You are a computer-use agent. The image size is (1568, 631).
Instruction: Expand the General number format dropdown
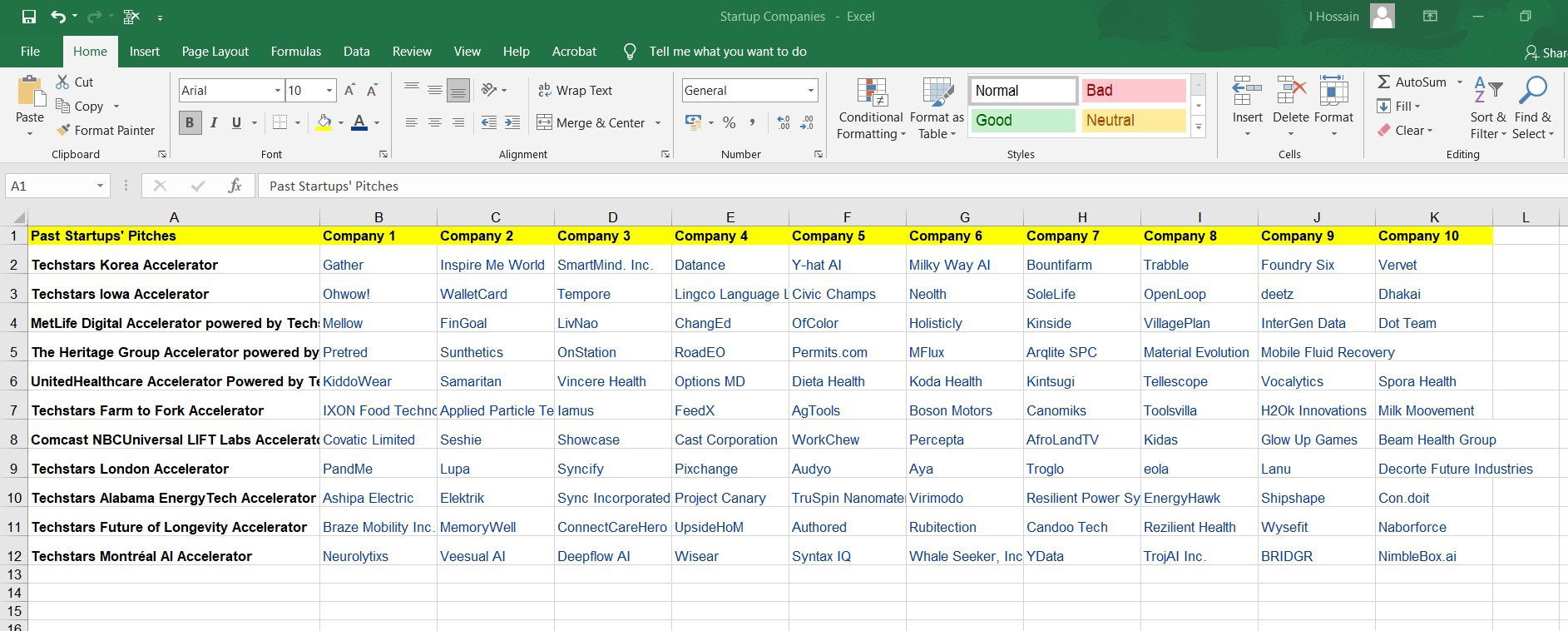pos(810,90)
